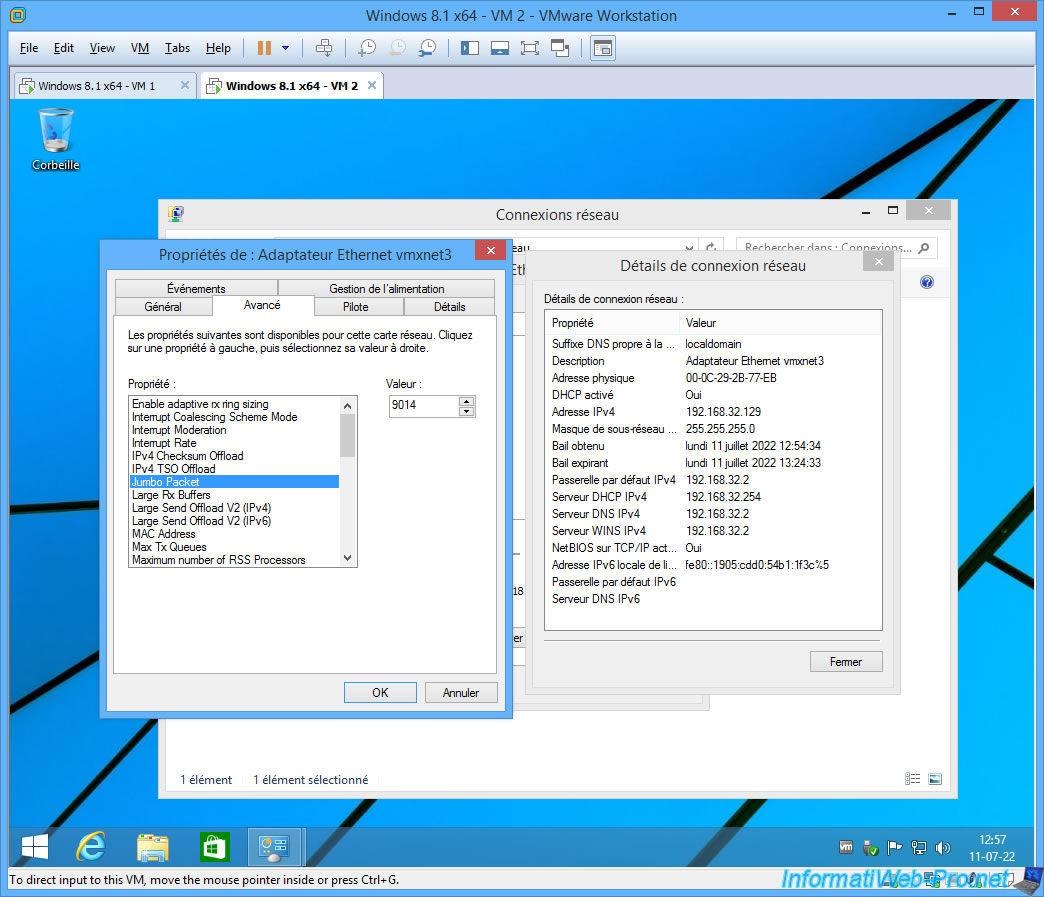Open the Windows Start button
The height and width of the screenshot is (897, 1044).
(x=35, y=847)
